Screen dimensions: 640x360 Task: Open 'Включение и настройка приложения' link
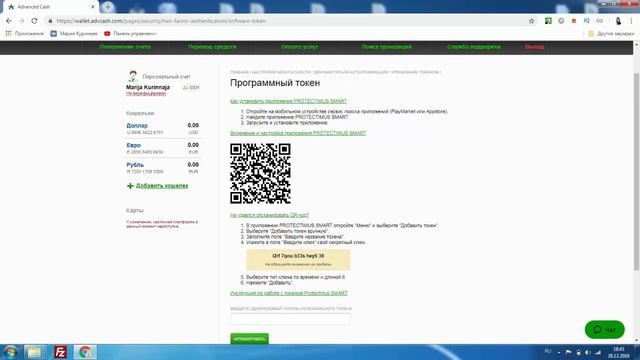(298, 133)
